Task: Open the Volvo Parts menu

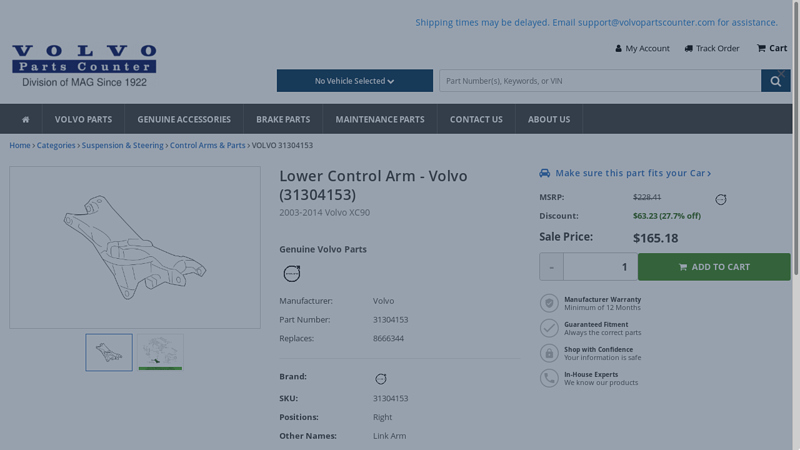Action: click(x=84, y=119)
